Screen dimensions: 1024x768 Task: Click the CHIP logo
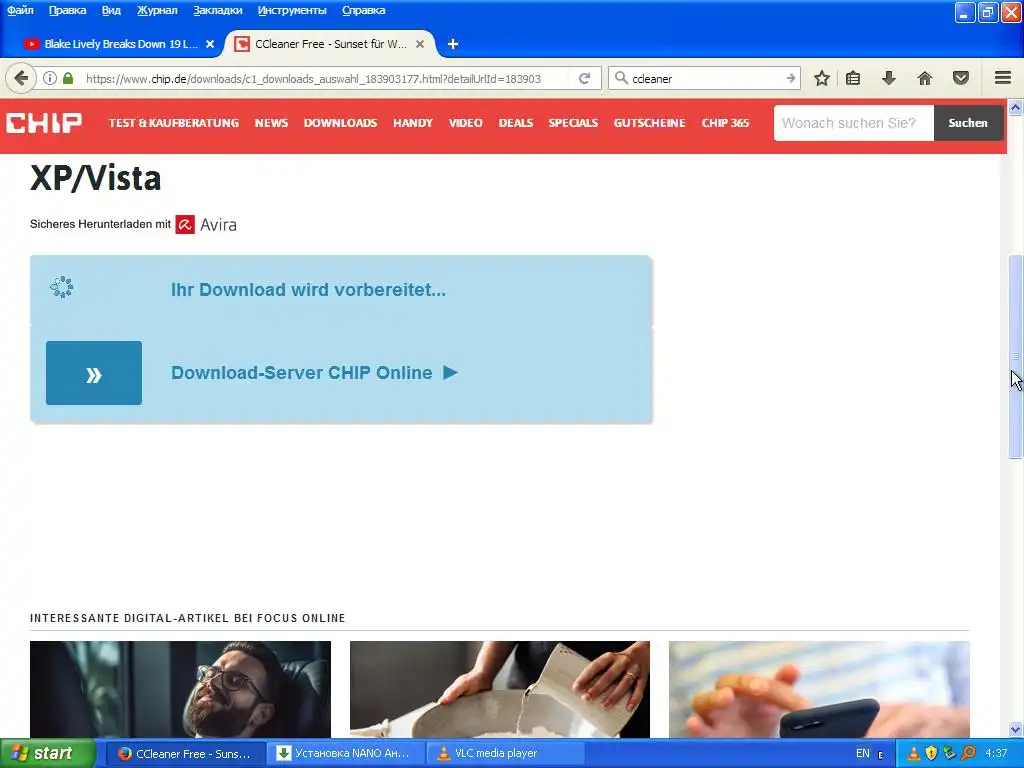click(x=44, y=123)
